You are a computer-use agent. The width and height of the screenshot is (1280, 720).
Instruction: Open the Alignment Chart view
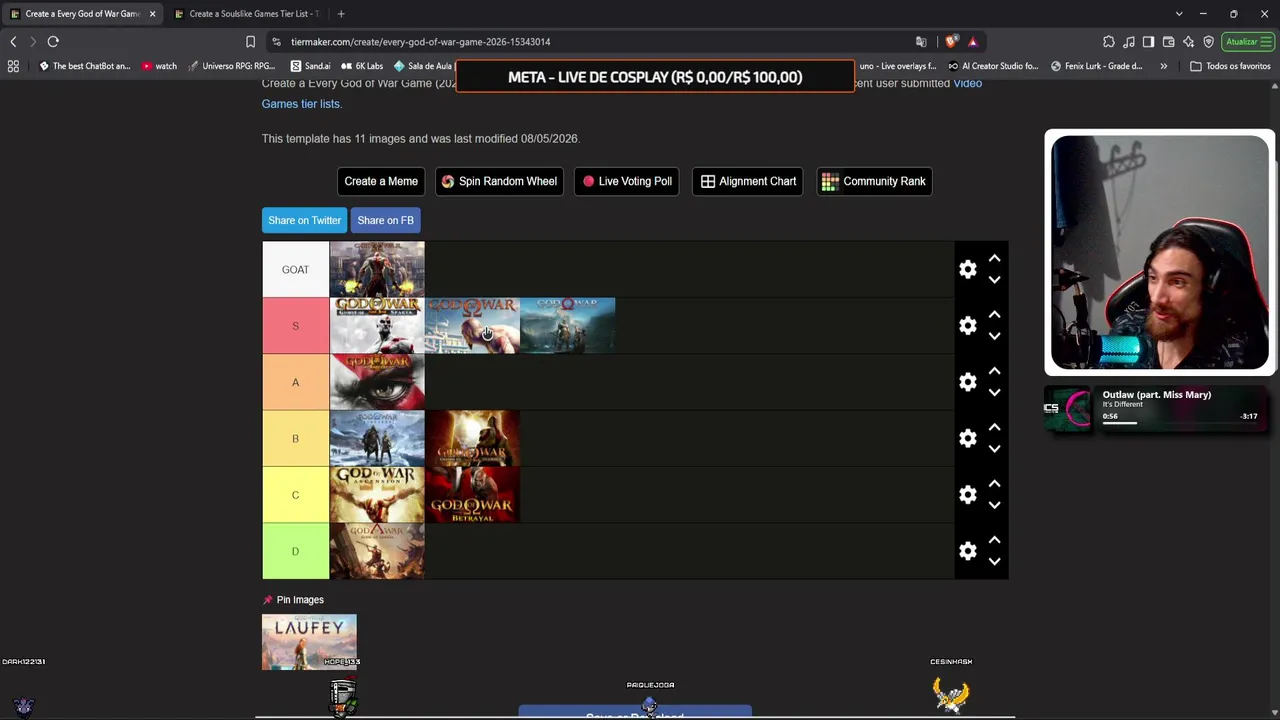tap(748, 181)
